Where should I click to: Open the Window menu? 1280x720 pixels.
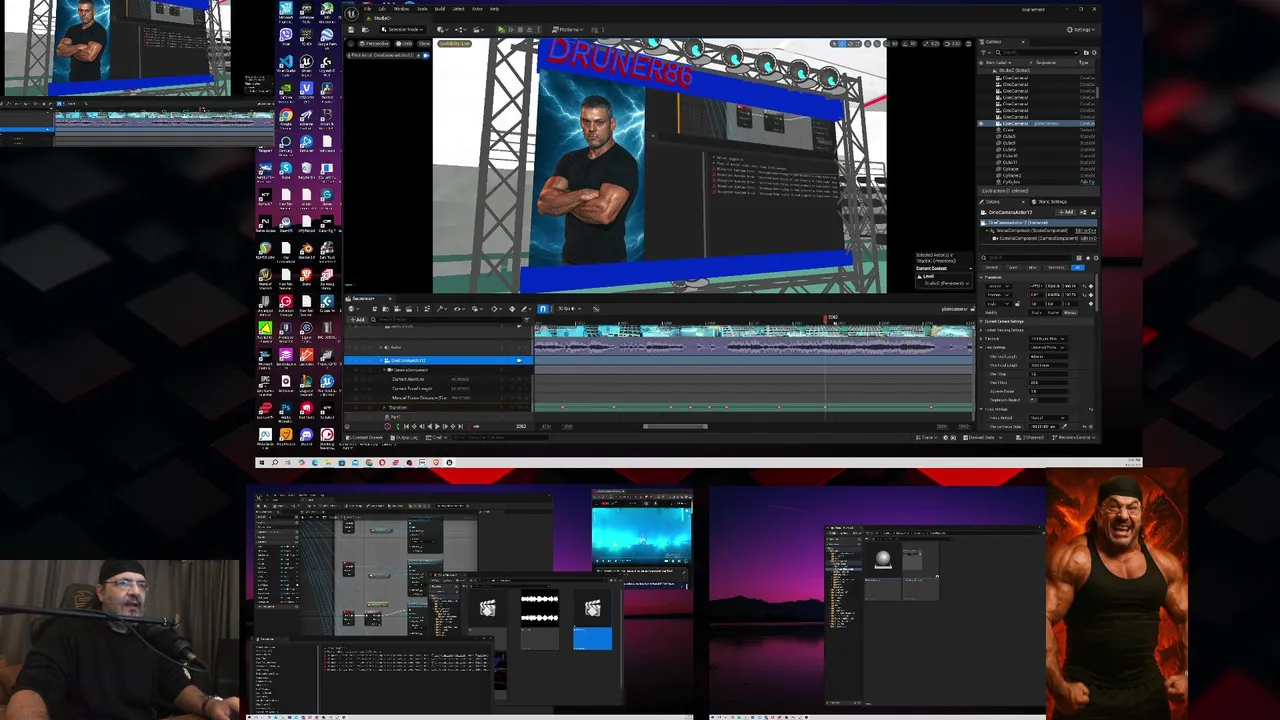point(401,9)
